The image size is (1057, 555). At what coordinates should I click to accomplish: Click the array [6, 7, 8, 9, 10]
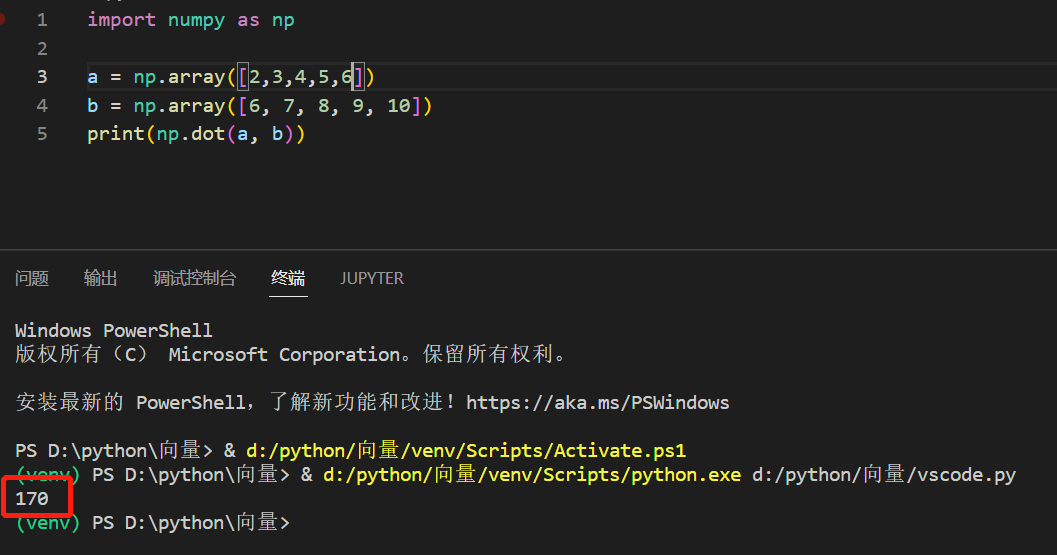click(x=330, y=106)
